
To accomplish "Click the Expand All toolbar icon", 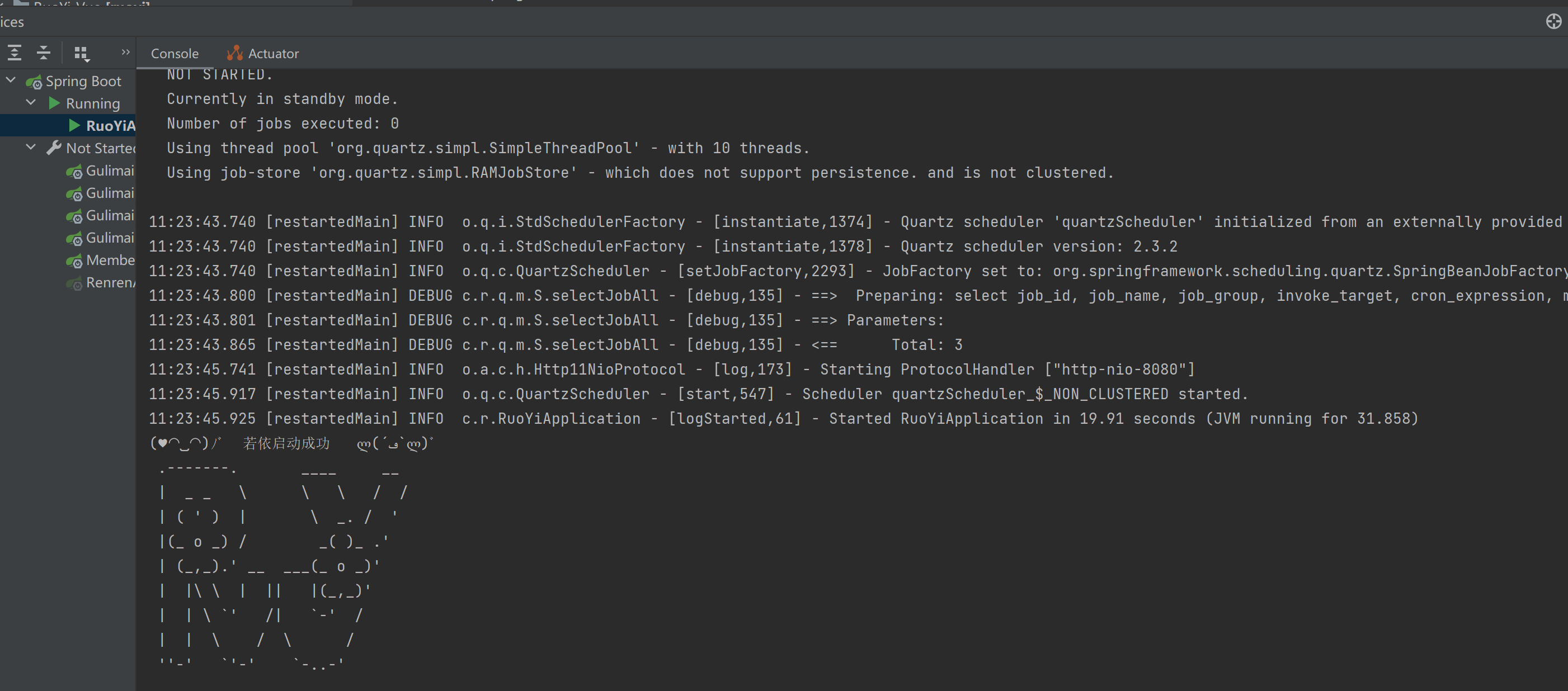I will click(15, 53).
